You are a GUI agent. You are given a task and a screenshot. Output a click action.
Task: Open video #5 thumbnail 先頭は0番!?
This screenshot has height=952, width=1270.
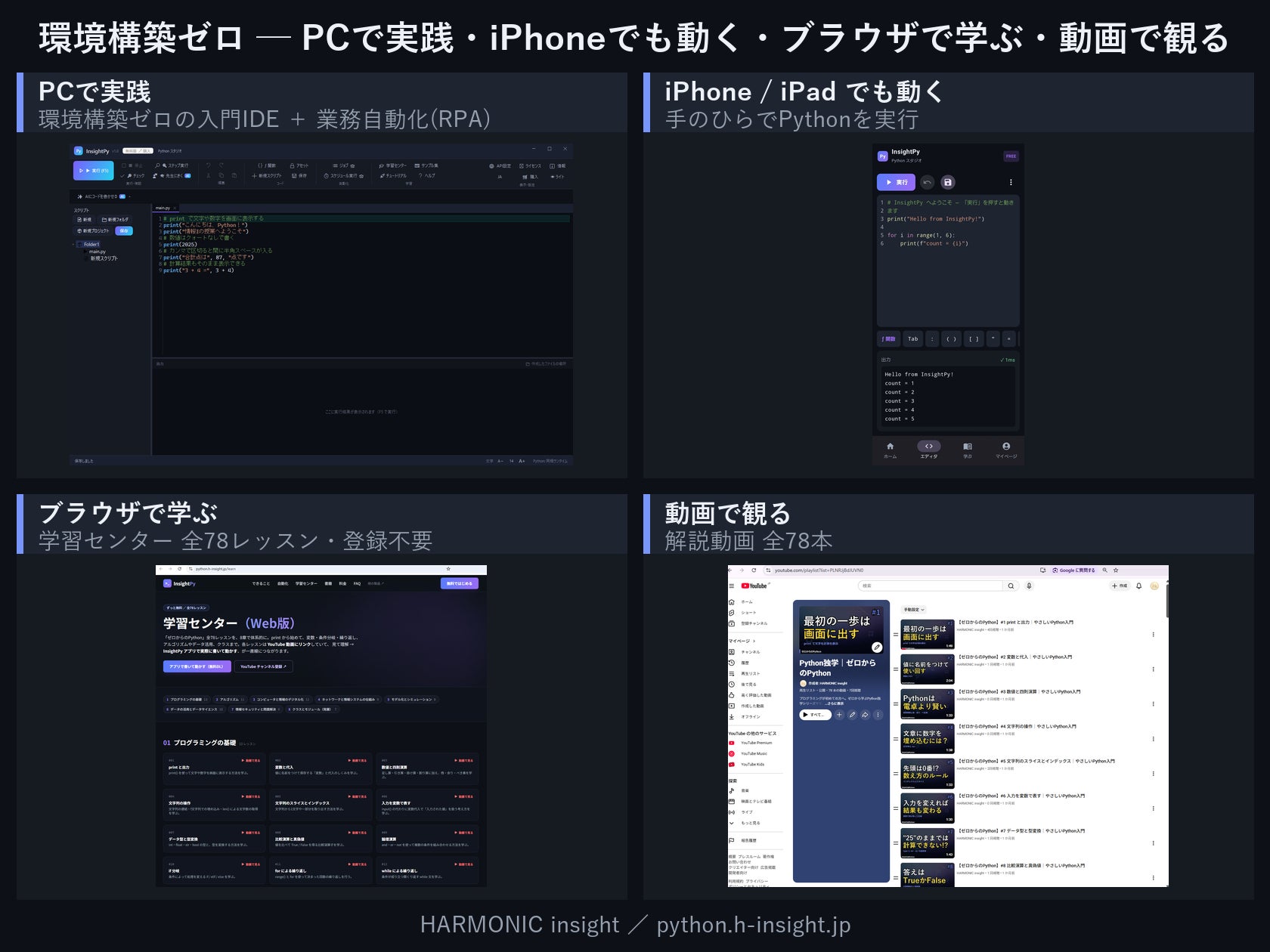pyautogui.click(x=928, y=774)
